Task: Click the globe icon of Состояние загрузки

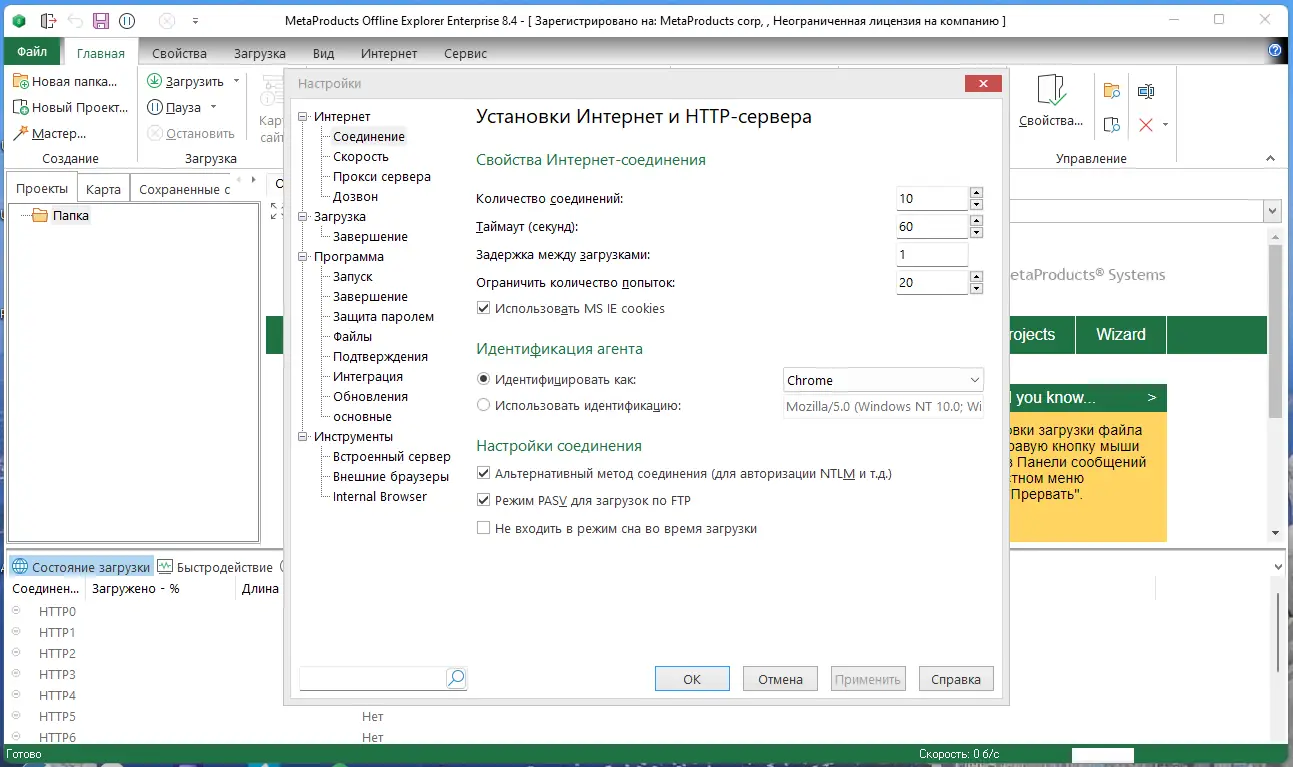Action: coord(19,567)
